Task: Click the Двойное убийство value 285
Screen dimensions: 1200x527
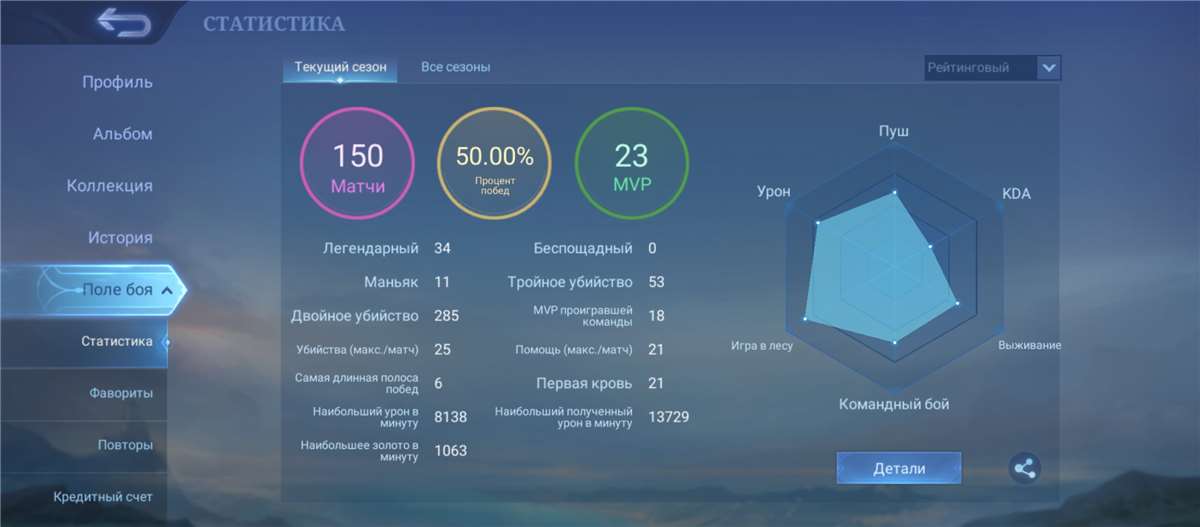Action: [x=446, y=316]
